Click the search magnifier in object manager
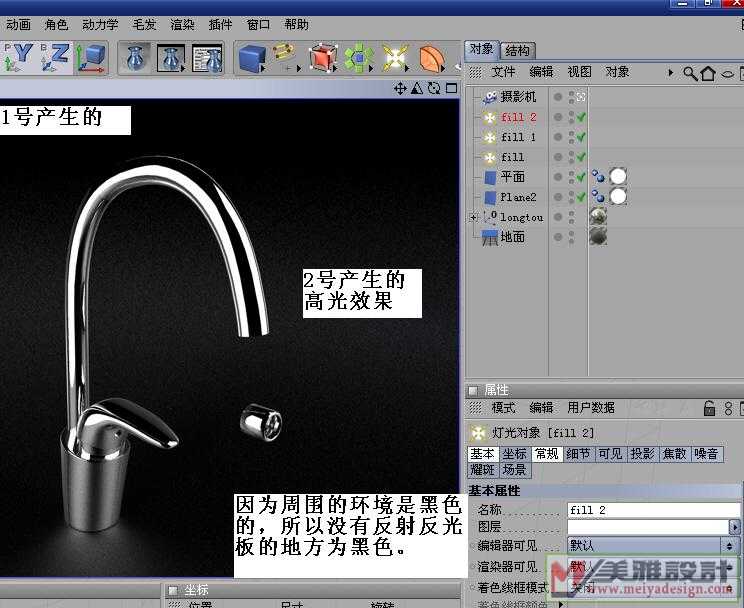 point(690,73)
